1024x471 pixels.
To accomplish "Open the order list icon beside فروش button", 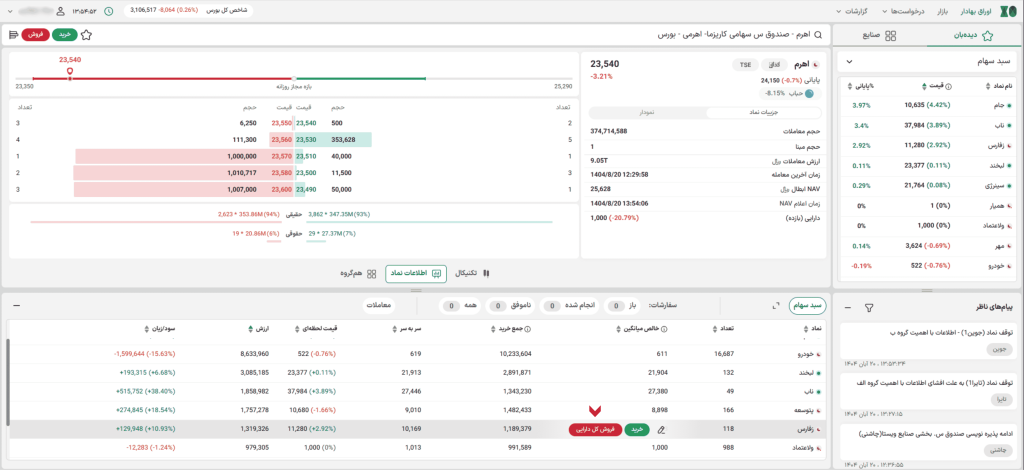I will [x=12, y=34].
